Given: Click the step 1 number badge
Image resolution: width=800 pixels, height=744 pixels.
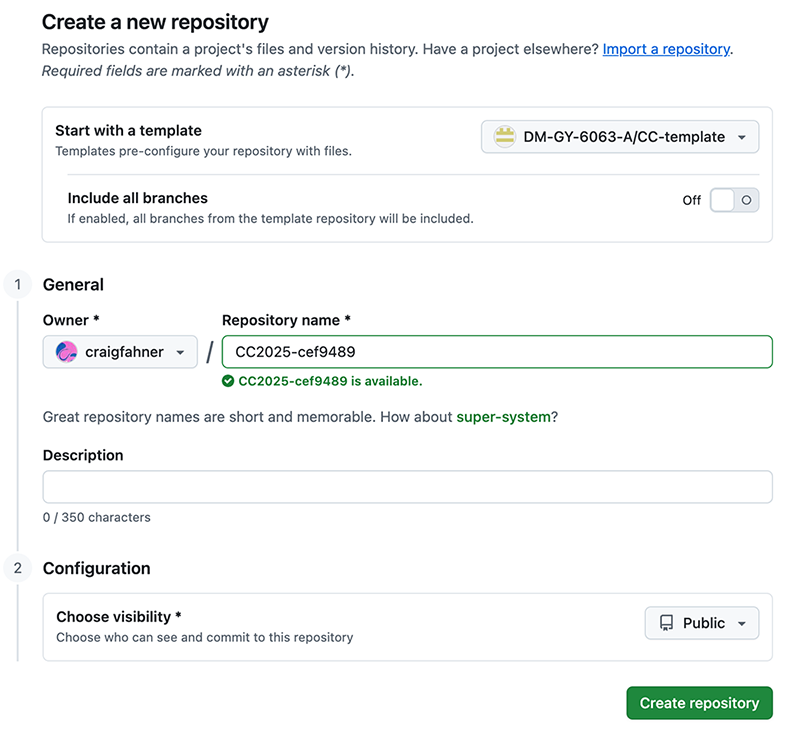Looking at the screenshot, I should pyautogui.click(x=17, y=285).
